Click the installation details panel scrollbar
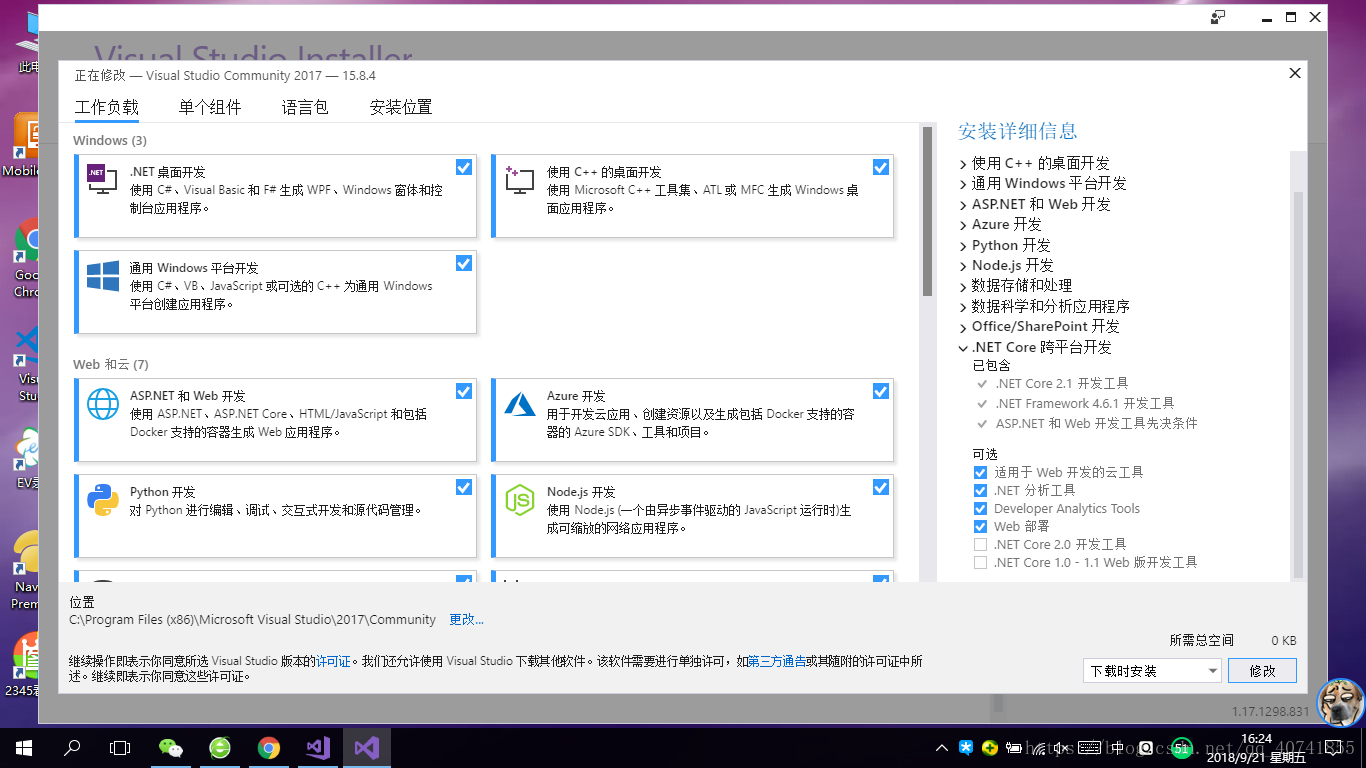Viewport: 1366px width, 768px height. 1298,384
